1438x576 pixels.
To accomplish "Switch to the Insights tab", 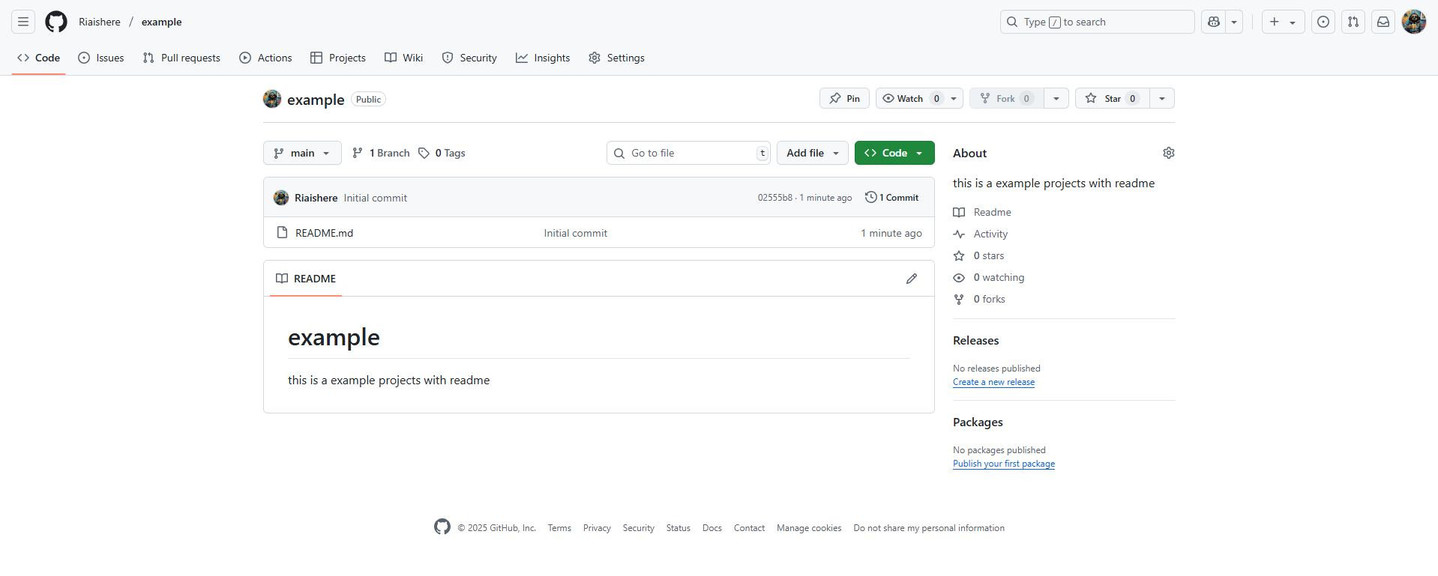I will pos(543,58).
